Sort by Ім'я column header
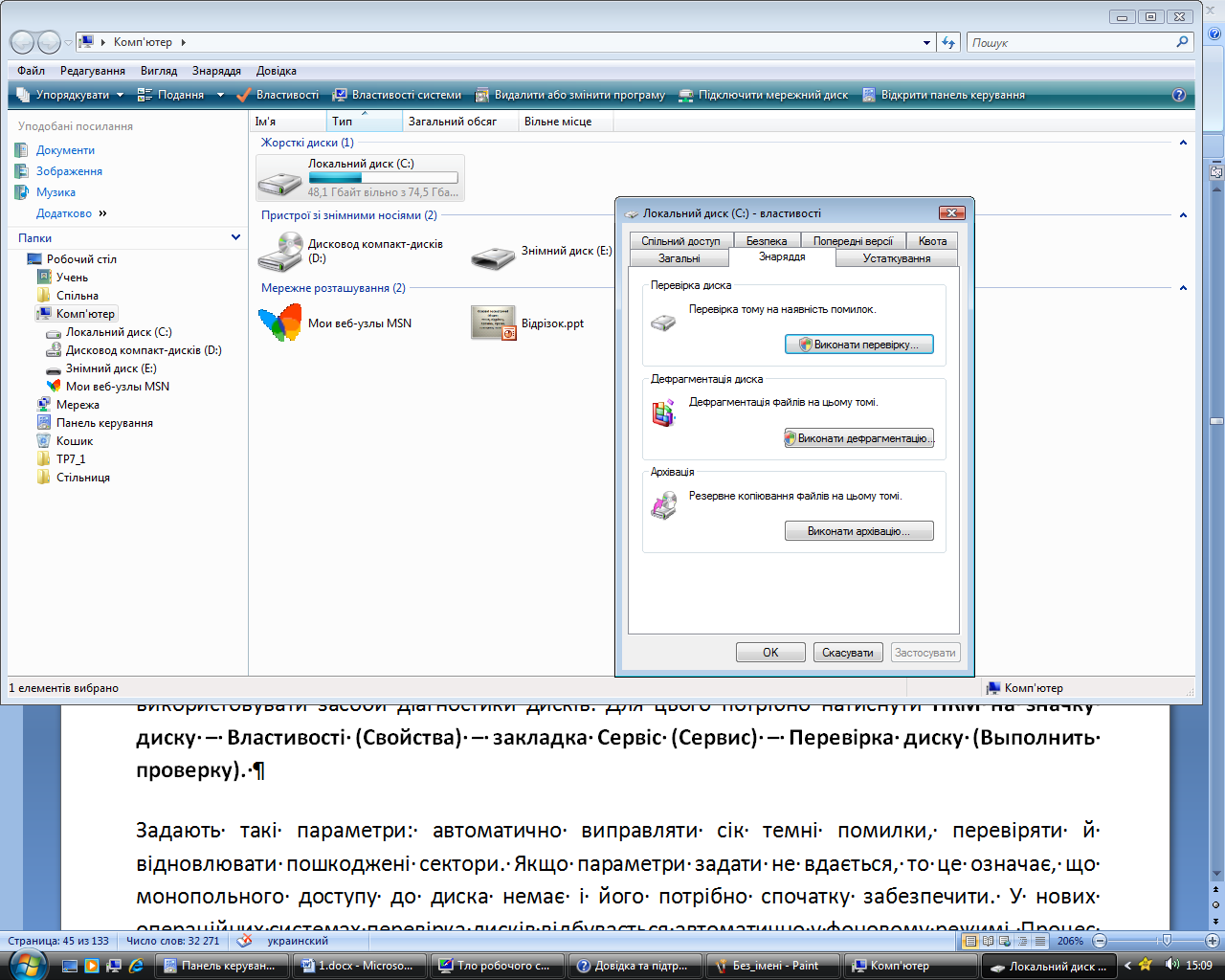1225x980 pixels. click(x=288, y=122)
